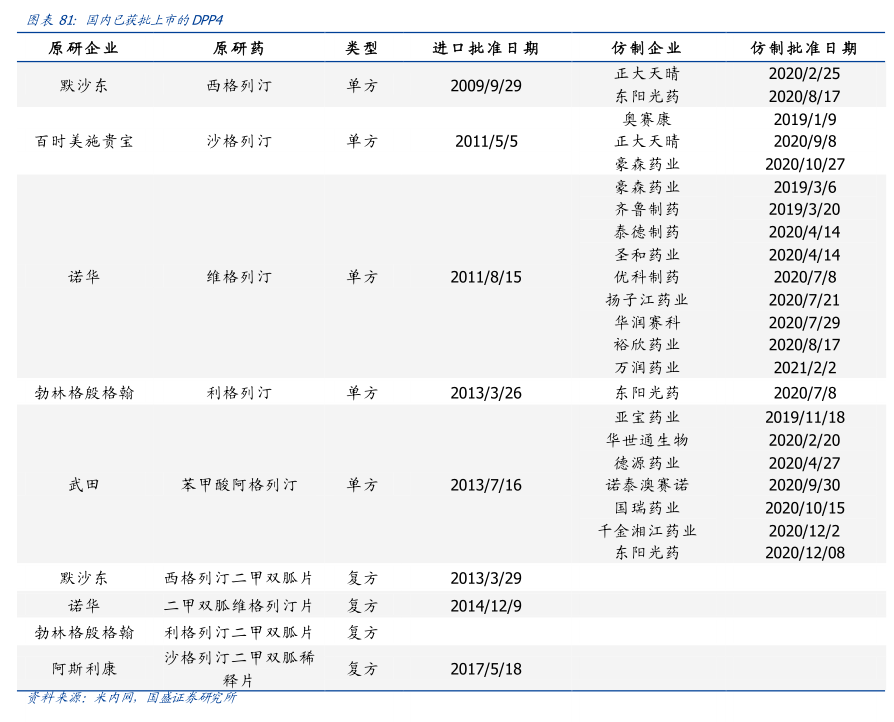
Task: Click the generic company '优科制药'
Action: [647, 277]
